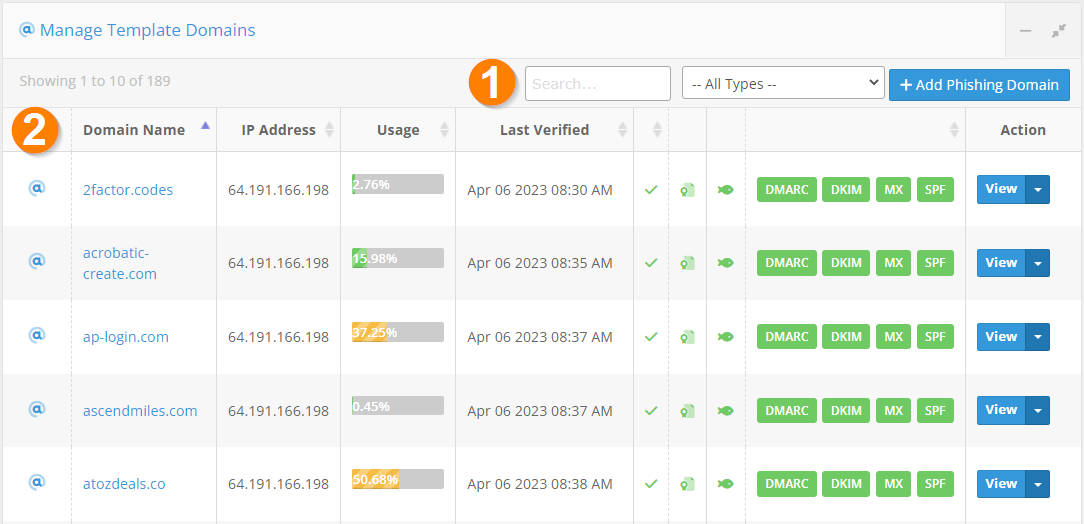Click the green fish icon for ascendmiles.com

(x=726, y=410)
